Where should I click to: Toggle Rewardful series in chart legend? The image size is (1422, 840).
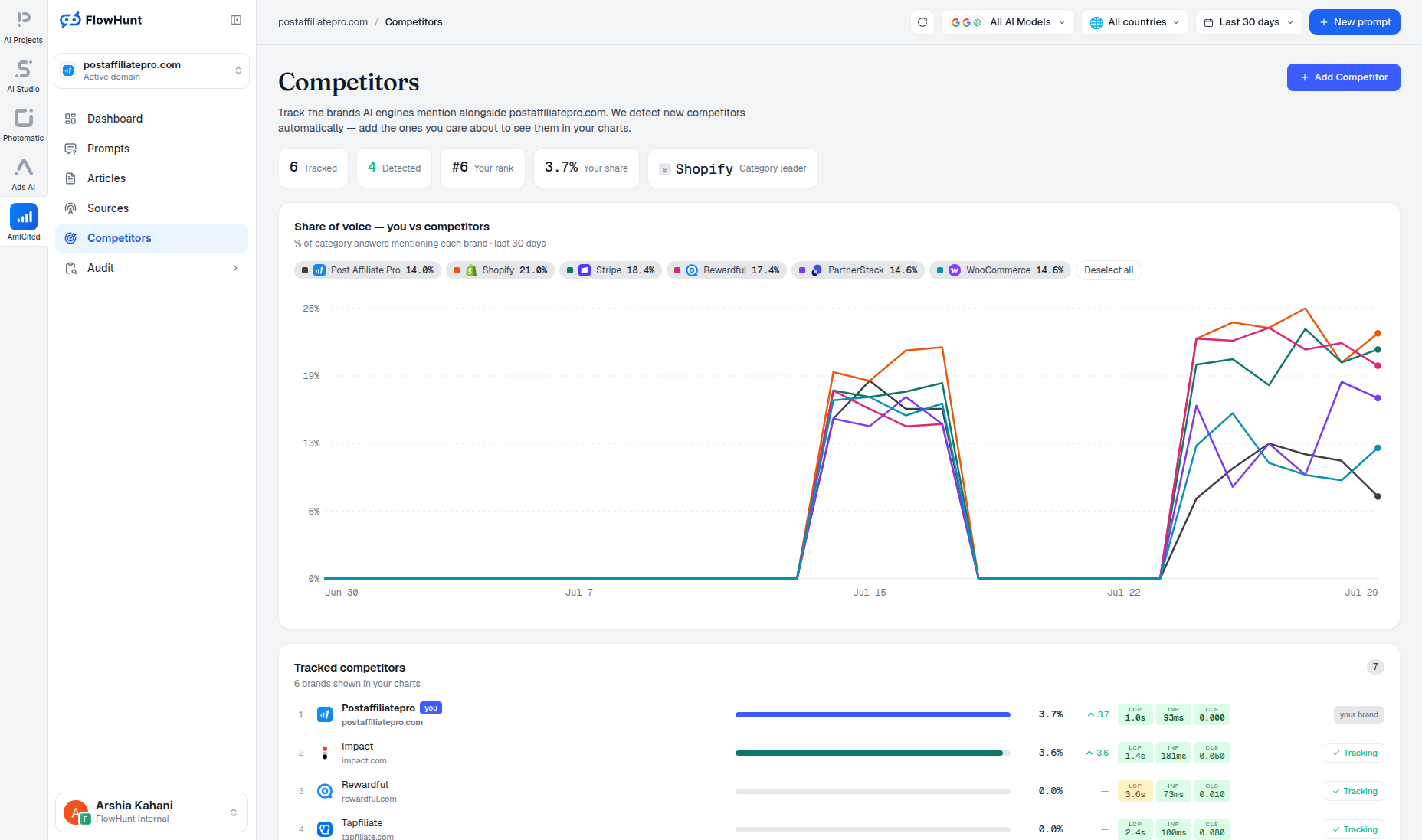click(x=726, y=270)
